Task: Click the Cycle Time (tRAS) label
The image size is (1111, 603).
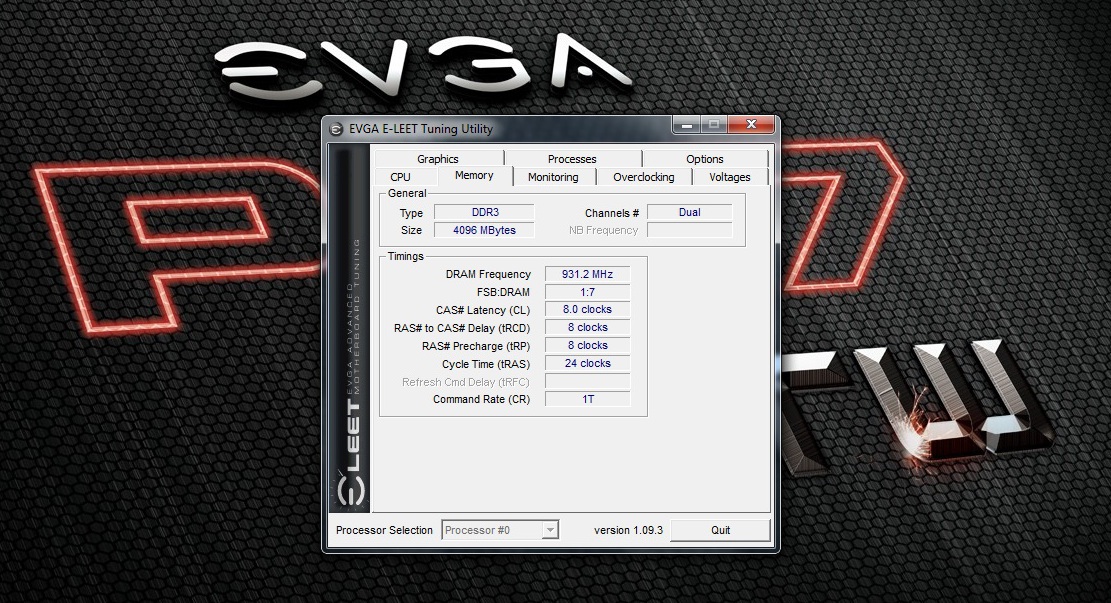Action: click(485, 364)
